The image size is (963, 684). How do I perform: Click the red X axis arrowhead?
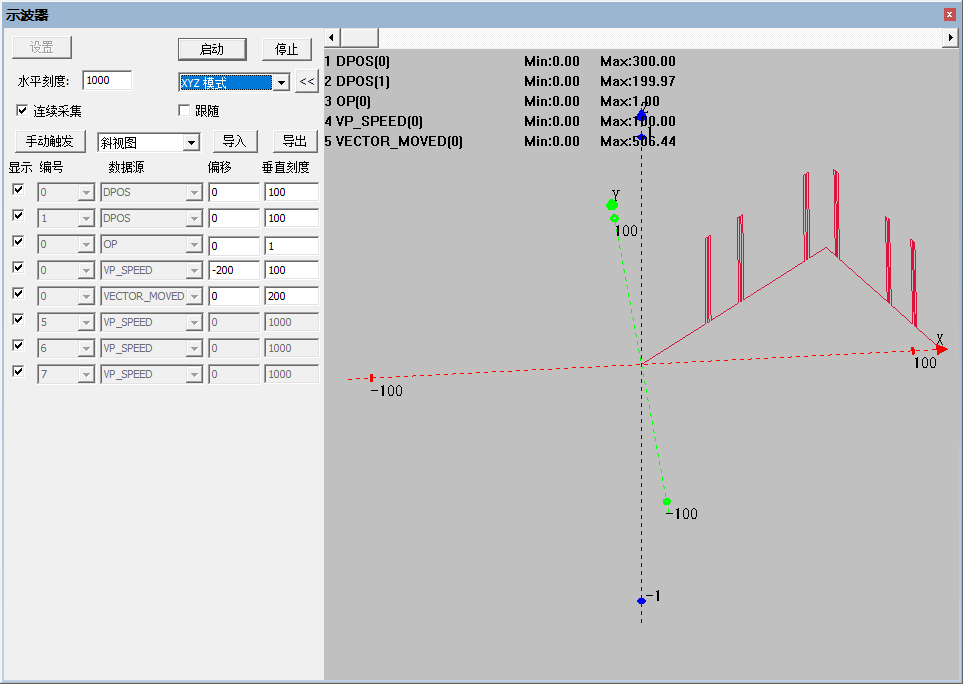(941, 349)
